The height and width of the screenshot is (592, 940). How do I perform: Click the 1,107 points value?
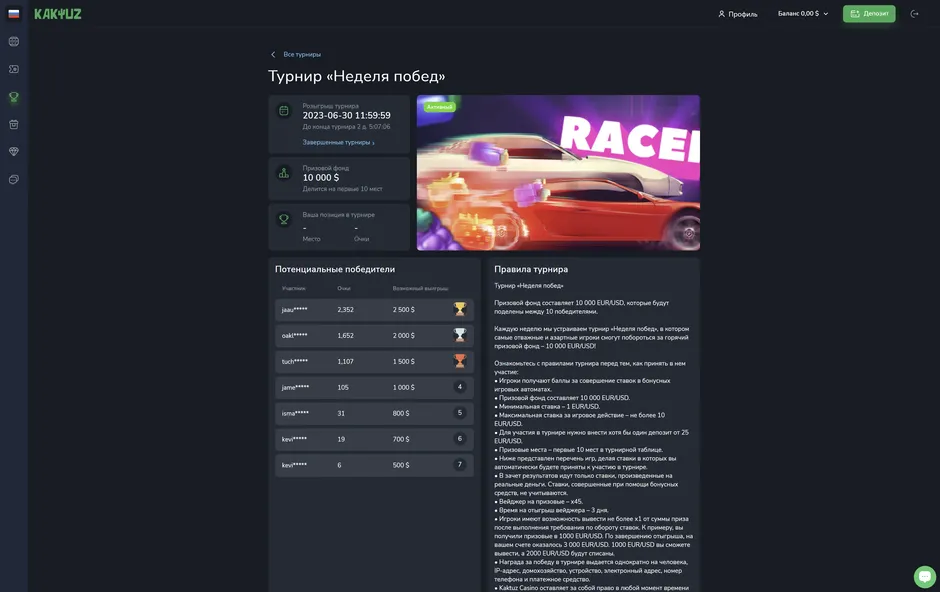(x=345, y=361)
